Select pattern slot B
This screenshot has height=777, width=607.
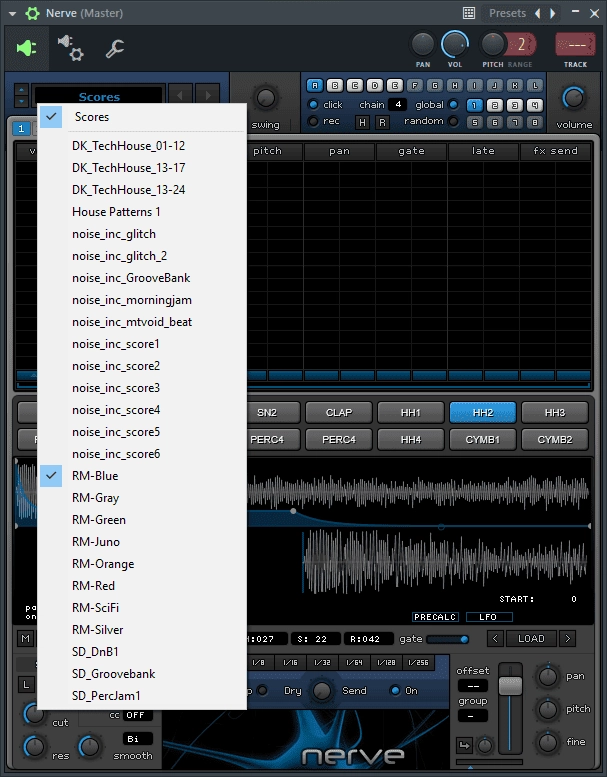click(334, 86)
